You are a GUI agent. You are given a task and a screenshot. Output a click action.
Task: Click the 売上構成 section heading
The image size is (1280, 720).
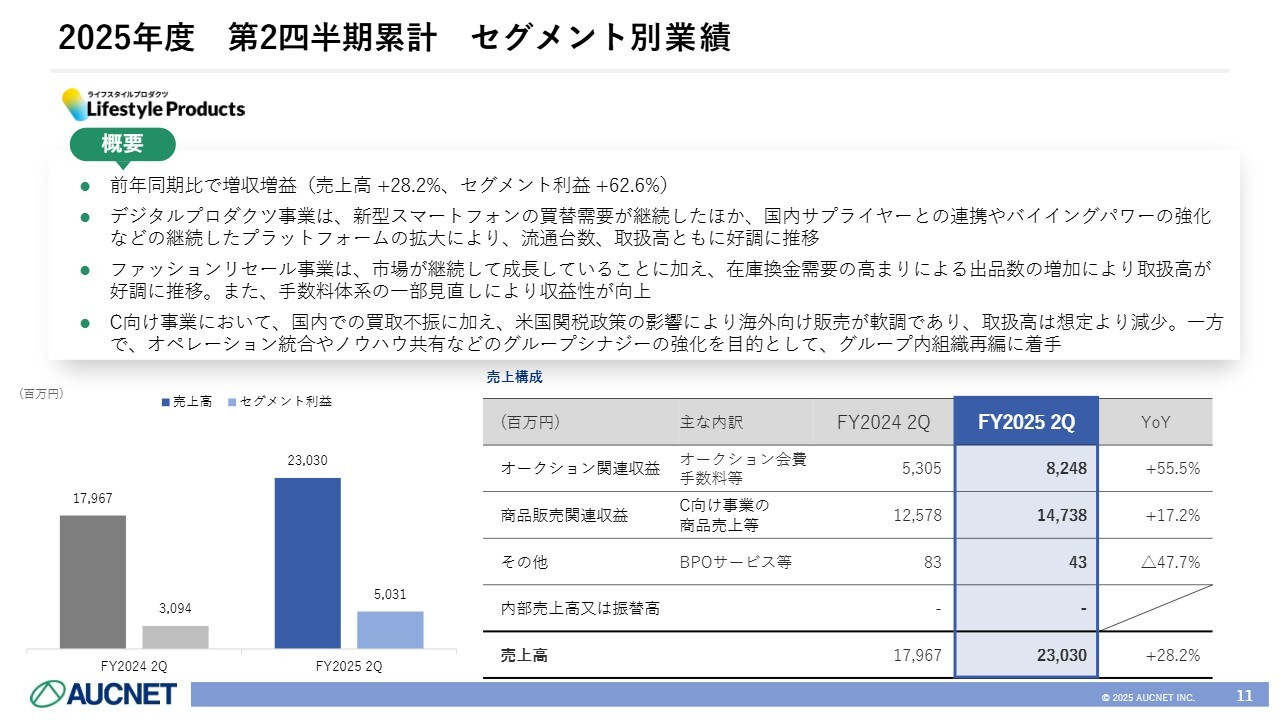click(514, 378)
